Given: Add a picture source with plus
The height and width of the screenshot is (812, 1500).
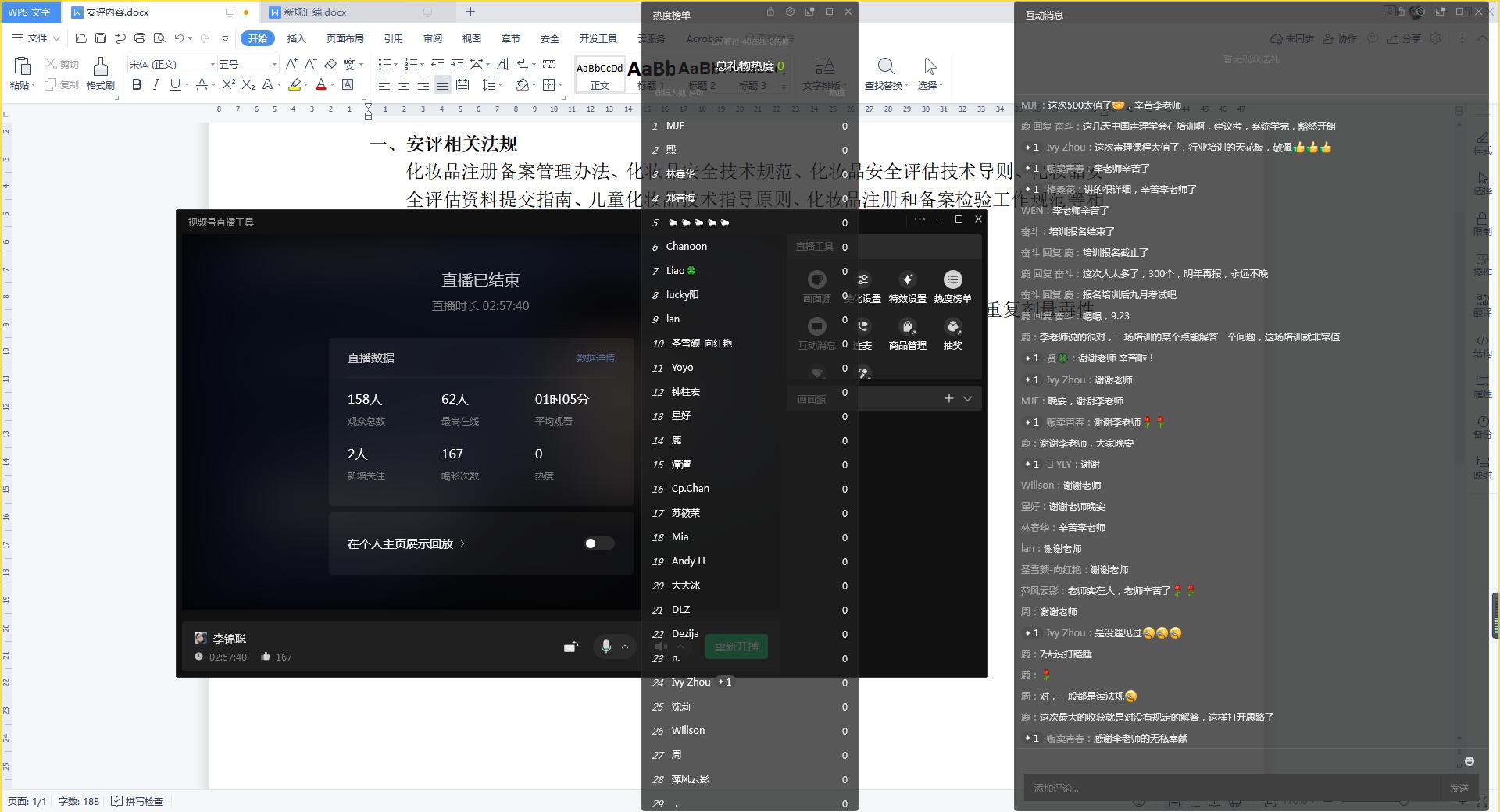Looking at the screenshot, I should (x=948, y=398).
